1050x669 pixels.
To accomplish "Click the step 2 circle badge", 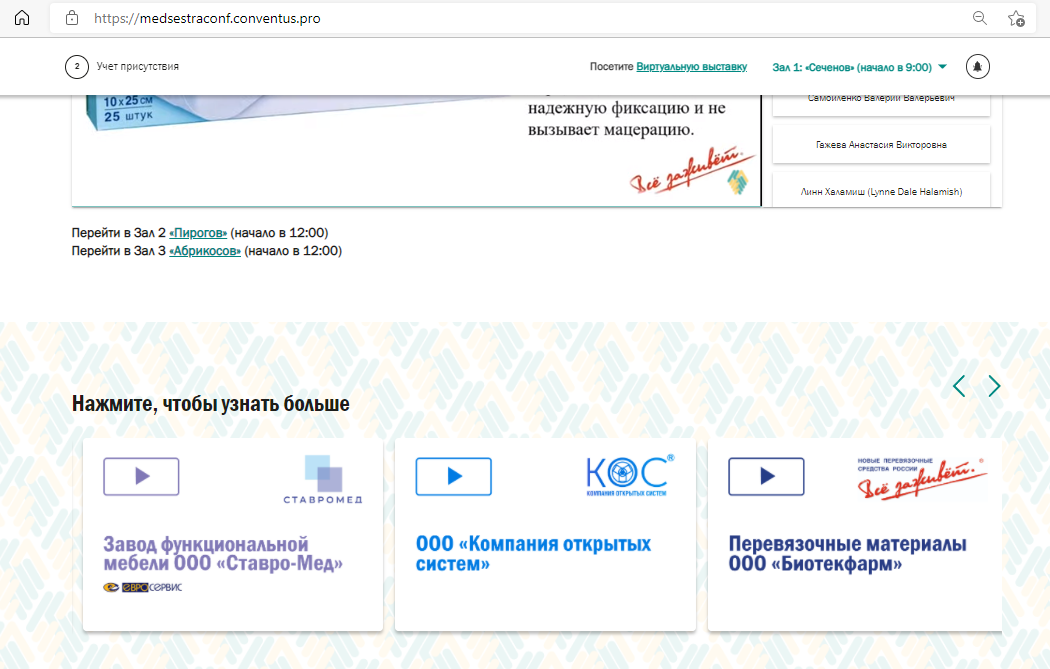I will click(77, 66).
